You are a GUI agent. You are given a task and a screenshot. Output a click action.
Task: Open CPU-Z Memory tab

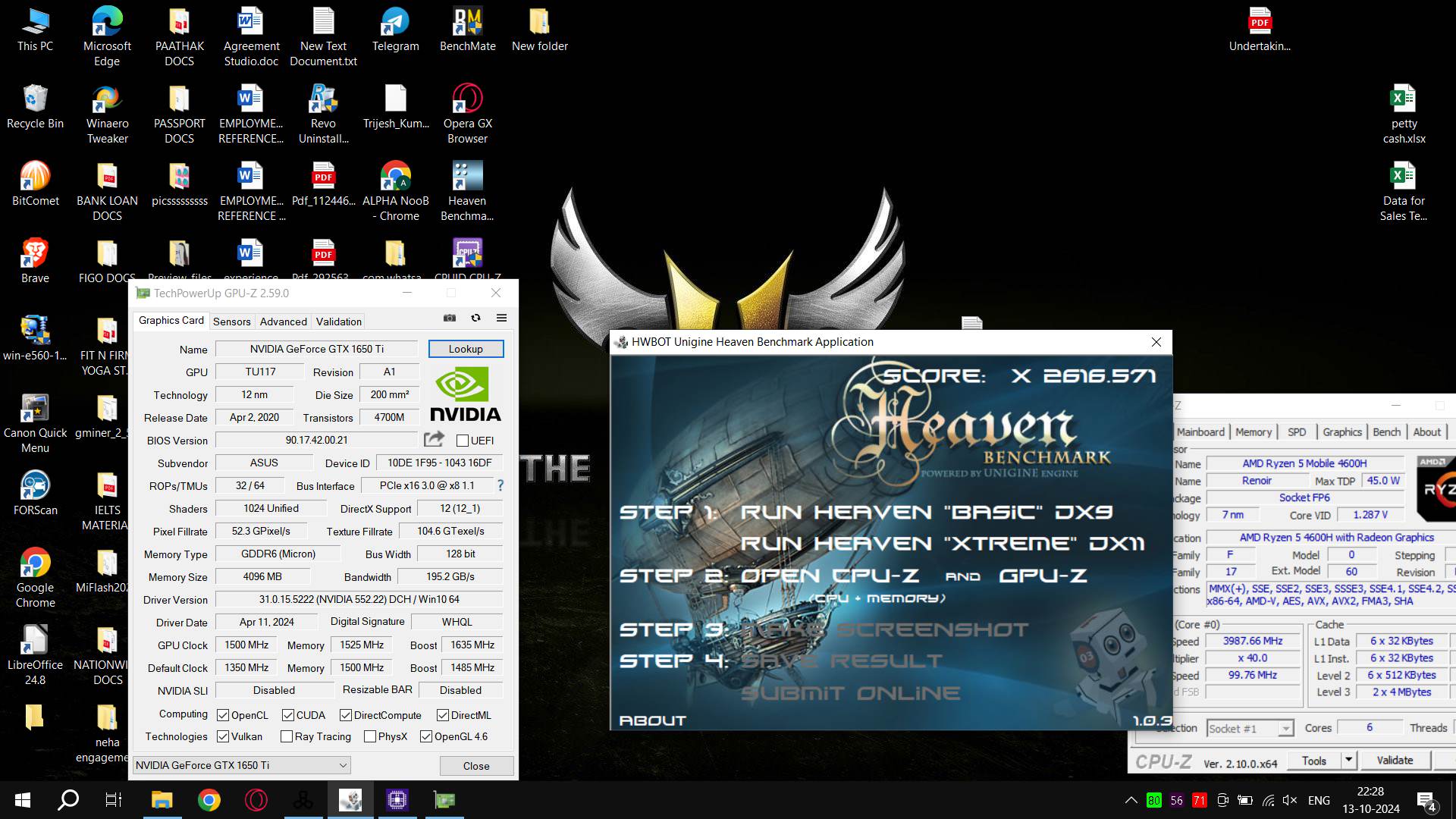coord(1253,431)
